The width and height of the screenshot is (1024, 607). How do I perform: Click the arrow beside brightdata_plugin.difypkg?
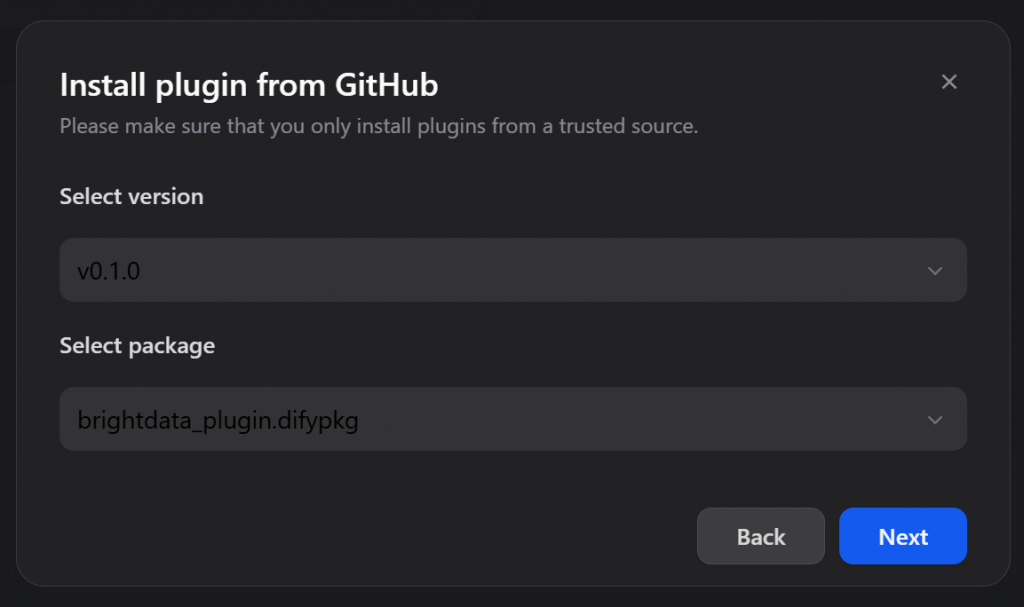pyautogui.click(x=935, y=419)
